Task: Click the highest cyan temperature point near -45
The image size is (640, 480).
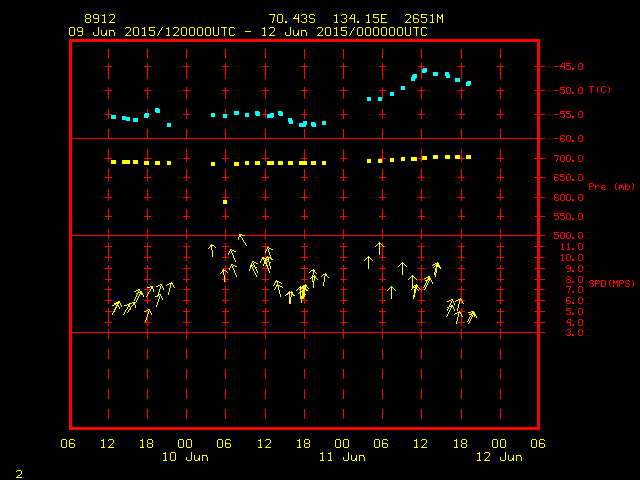Action: pyautogui.click(x=424, y=71)
